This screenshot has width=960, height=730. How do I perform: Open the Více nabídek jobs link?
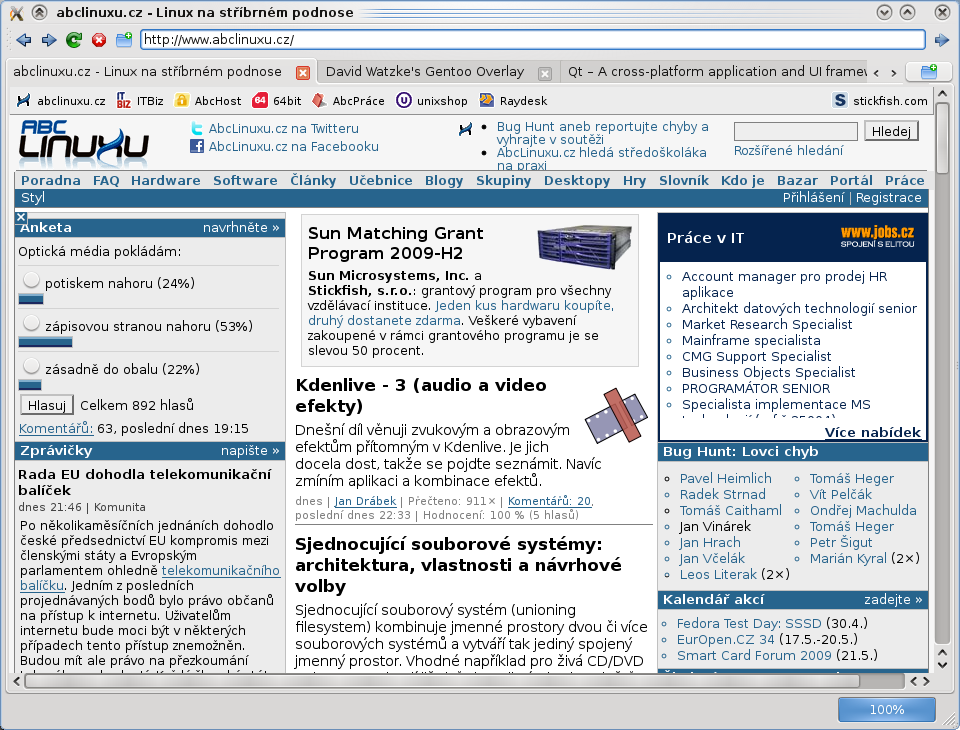[872, 432]
